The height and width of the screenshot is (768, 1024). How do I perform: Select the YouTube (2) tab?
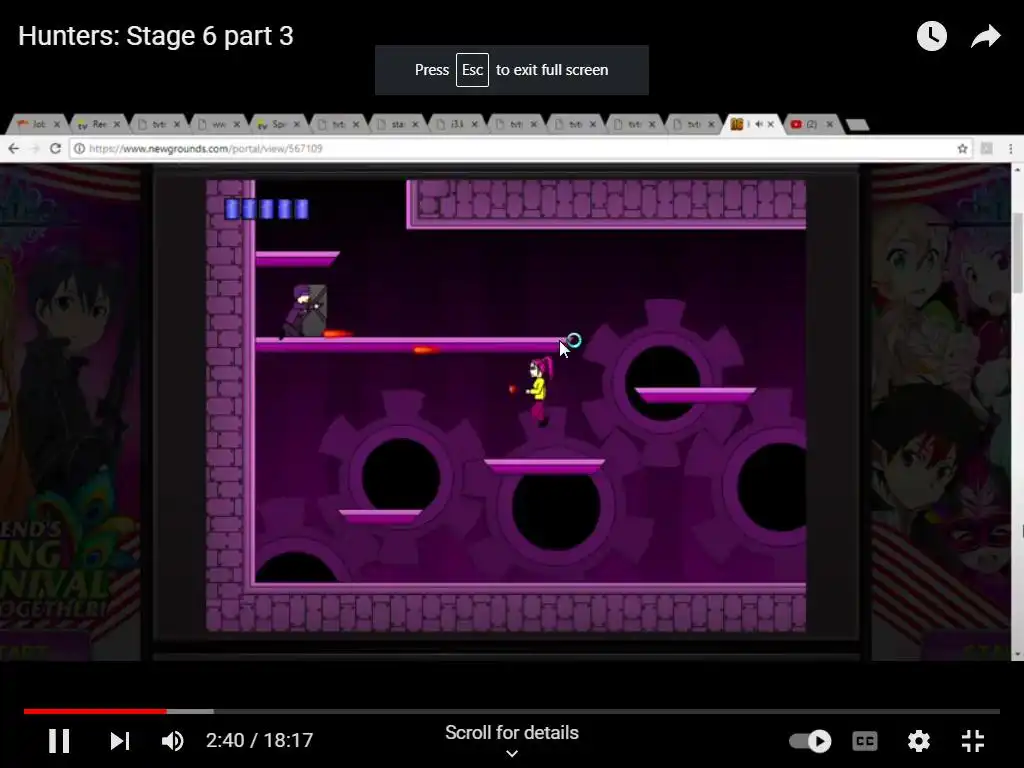pos(811,124)
